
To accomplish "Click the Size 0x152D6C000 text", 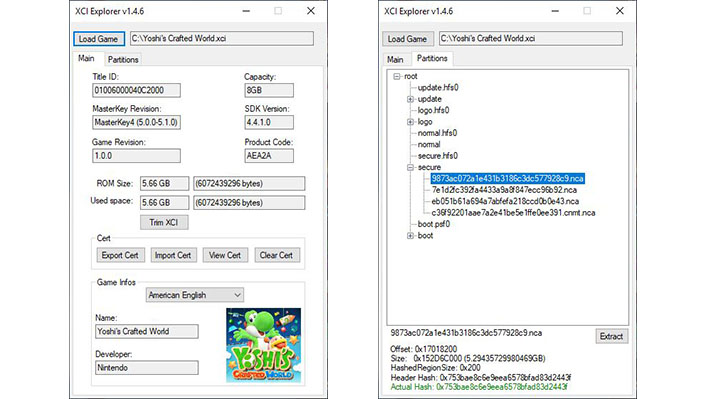I will tap(468, 359).
